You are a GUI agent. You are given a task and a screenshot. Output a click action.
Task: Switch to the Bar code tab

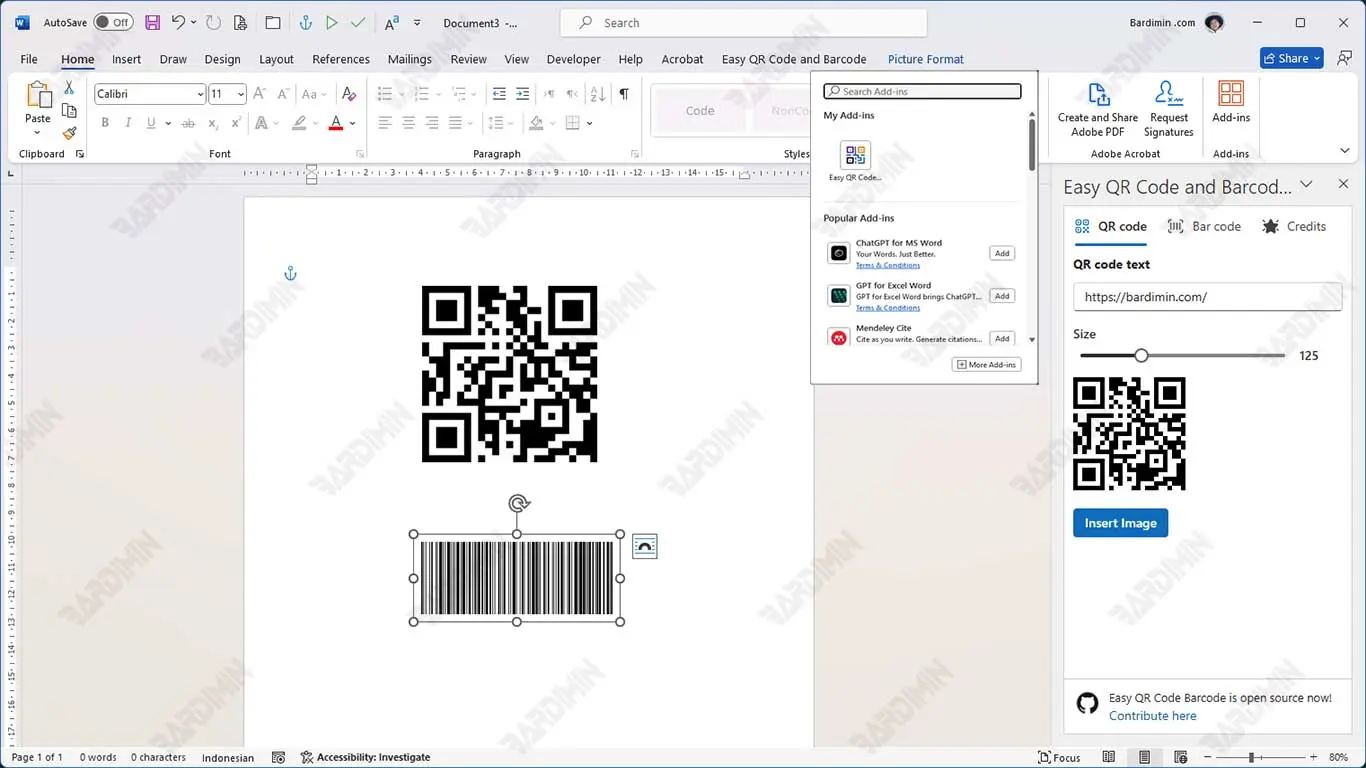click(1204, 226)
